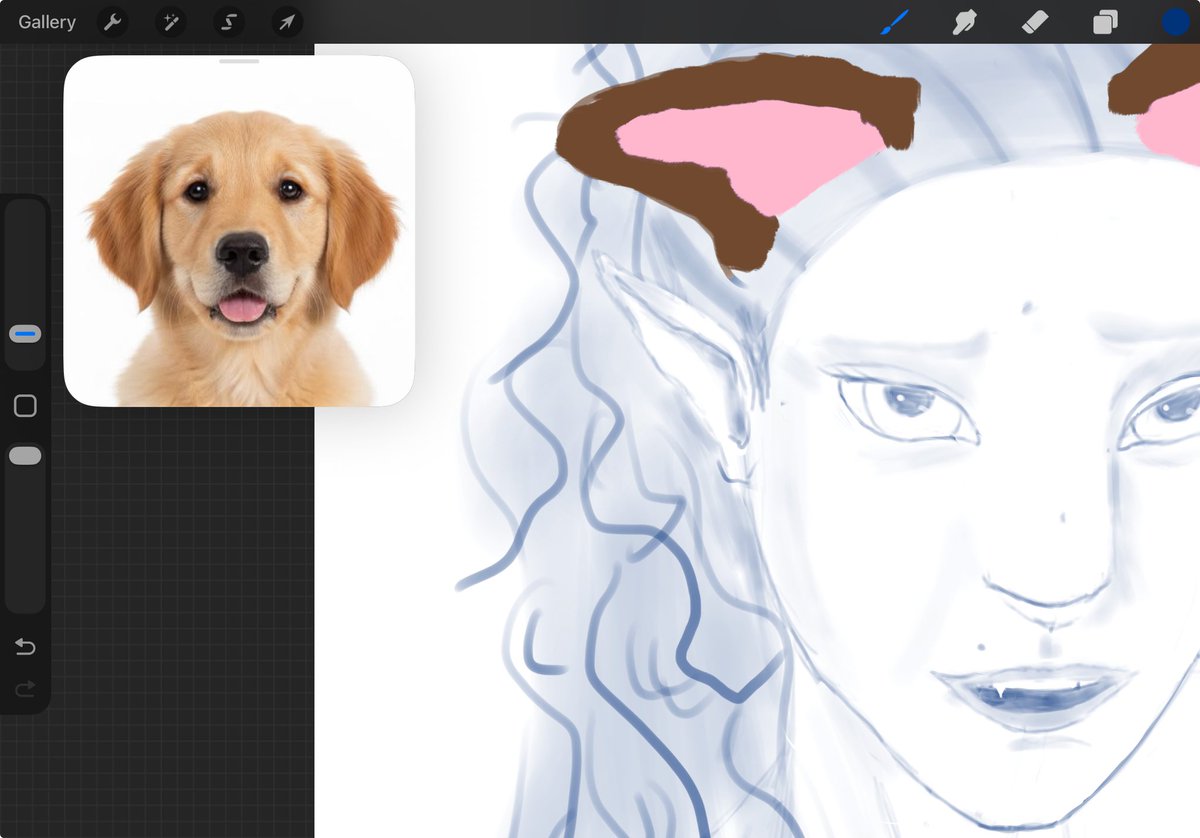Click the brush opacity slider handle
The width and height of the screenshot is (1200, 838).
click(x=25, y=456)
